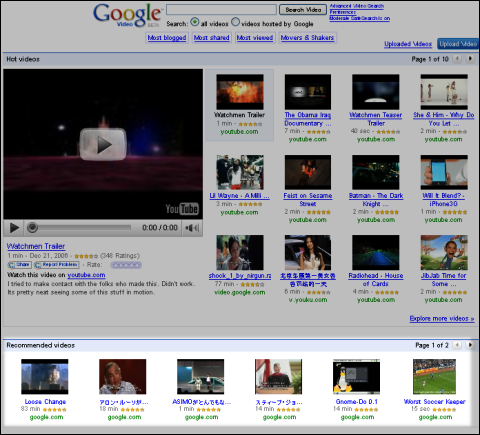
Task: Open the Will It Blend? iPhone3G thumbnail
Action: [x=444, y=172]
